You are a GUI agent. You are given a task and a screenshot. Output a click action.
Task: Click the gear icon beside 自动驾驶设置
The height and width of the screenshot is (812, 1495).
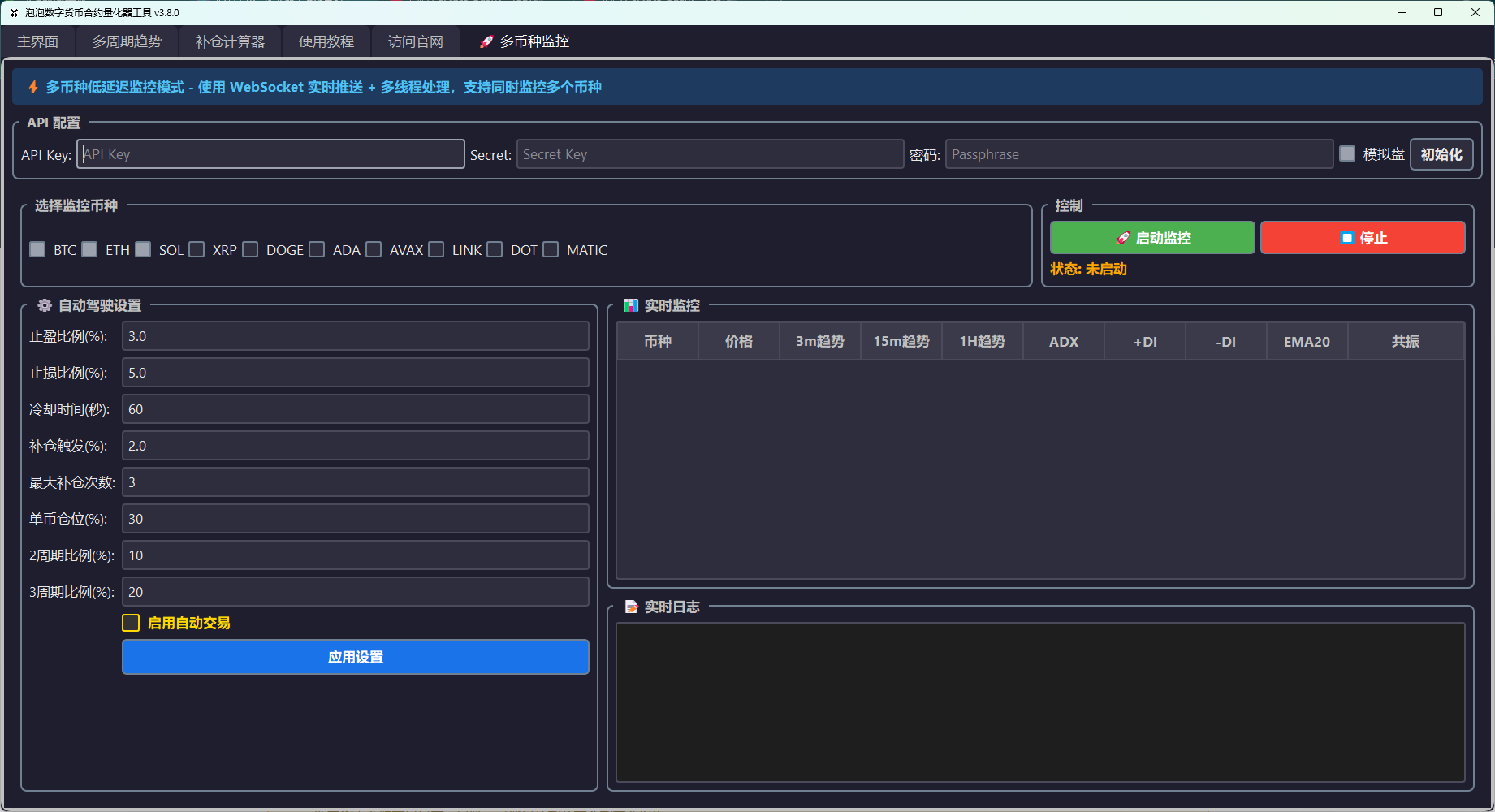pyautogui.click(x=45, y=306)
